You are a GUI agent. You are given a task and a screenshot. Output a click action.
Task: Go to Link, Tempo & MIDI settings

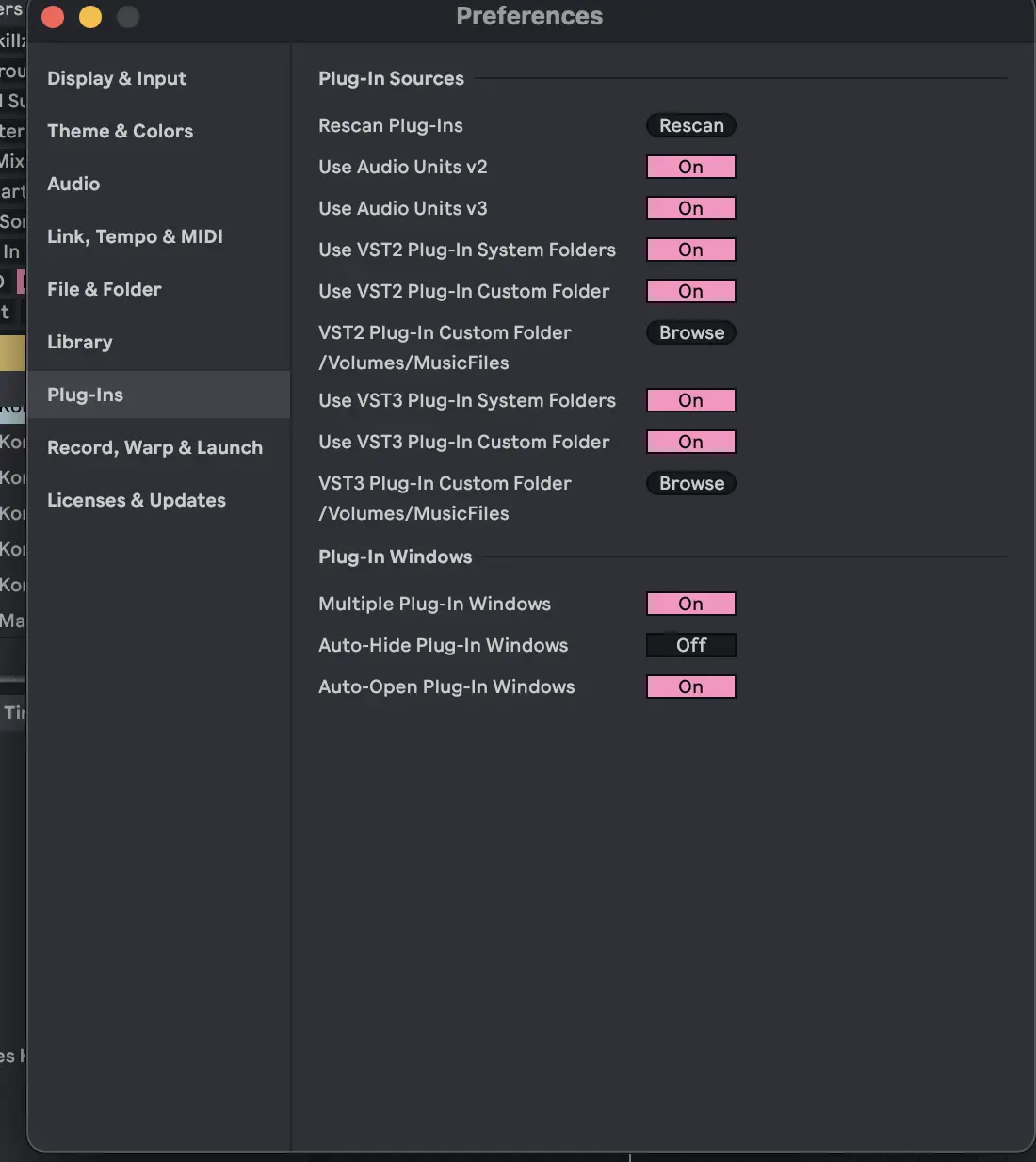coord(135,236)
